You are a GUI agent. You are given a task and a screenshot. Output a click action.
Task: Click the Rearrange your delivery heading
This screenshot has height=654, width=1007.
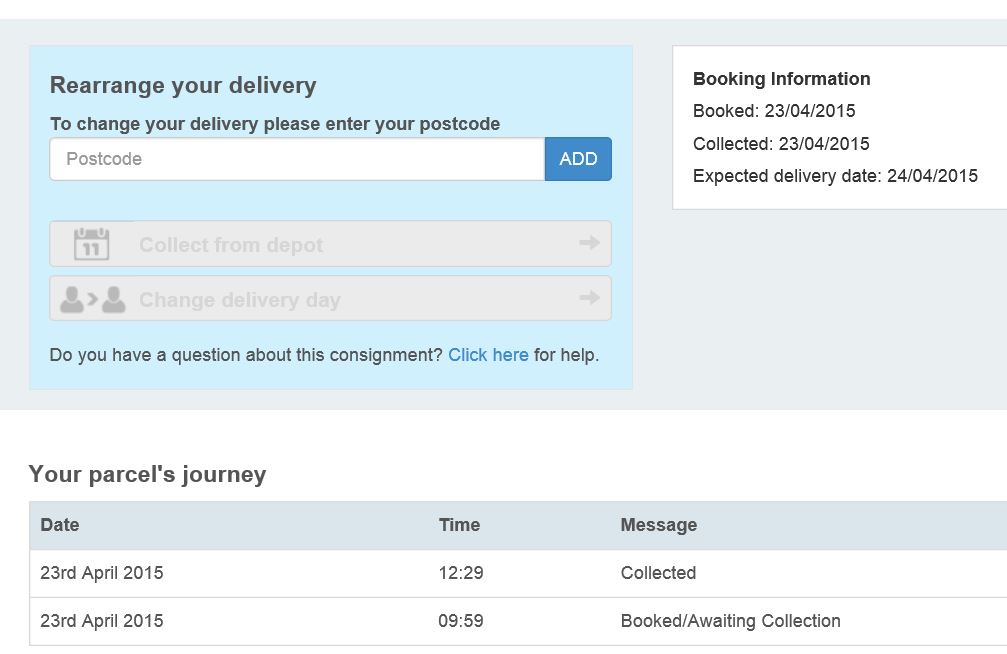click(183, 85)
